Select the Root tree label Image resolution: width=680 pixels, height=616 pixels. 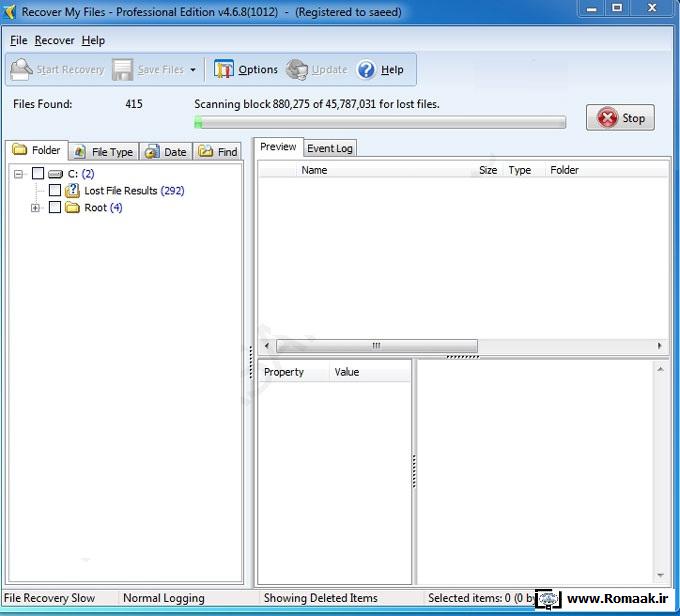coord(103,208)
